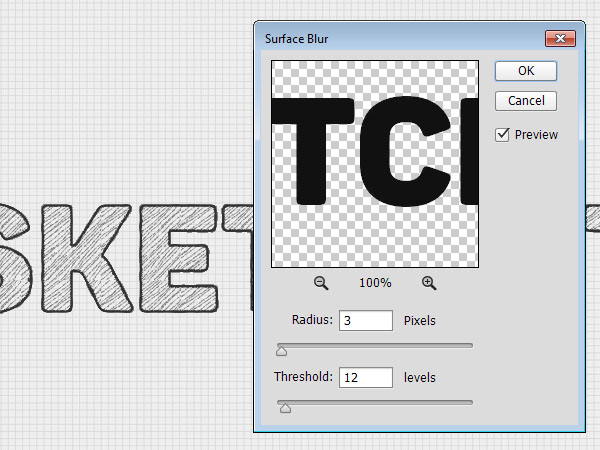Screen dimensions: 600x450
Task: Close the Surface Blur dialog
Action: point(560,39)
